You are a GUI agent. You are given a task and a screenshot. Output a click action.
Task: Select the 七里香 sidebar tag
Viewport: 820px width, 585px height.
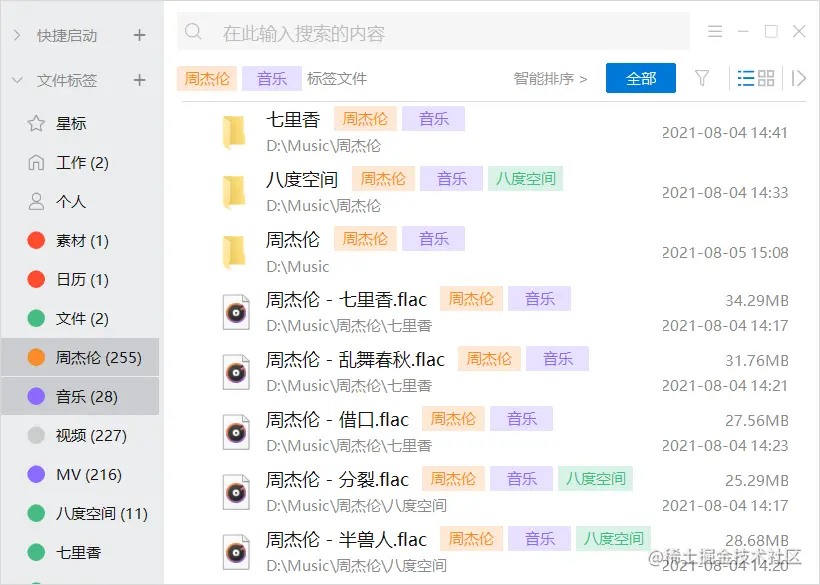click(81, 552)
